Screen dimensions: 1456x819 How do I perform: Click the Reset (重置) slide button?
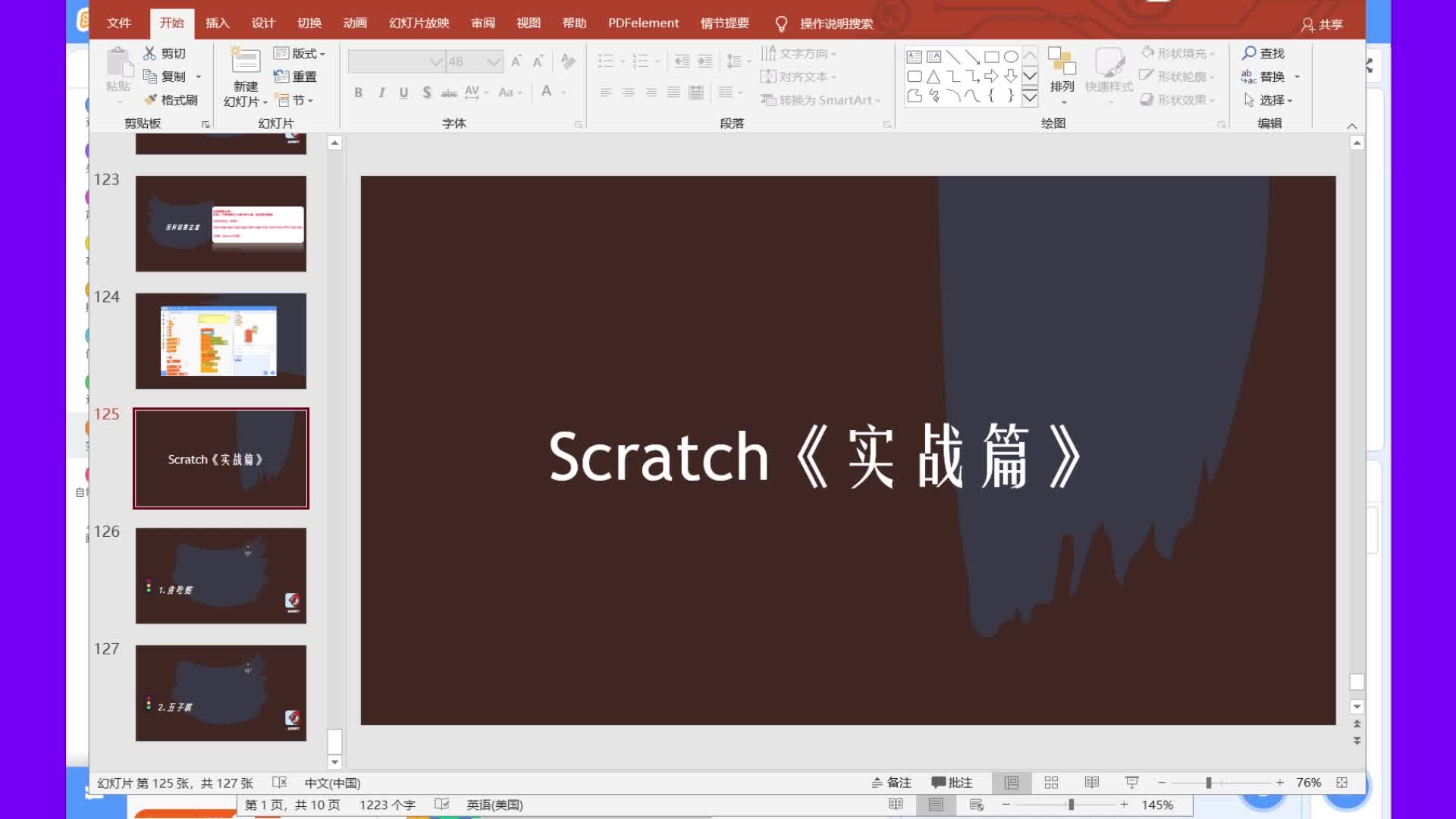(295, 77)
